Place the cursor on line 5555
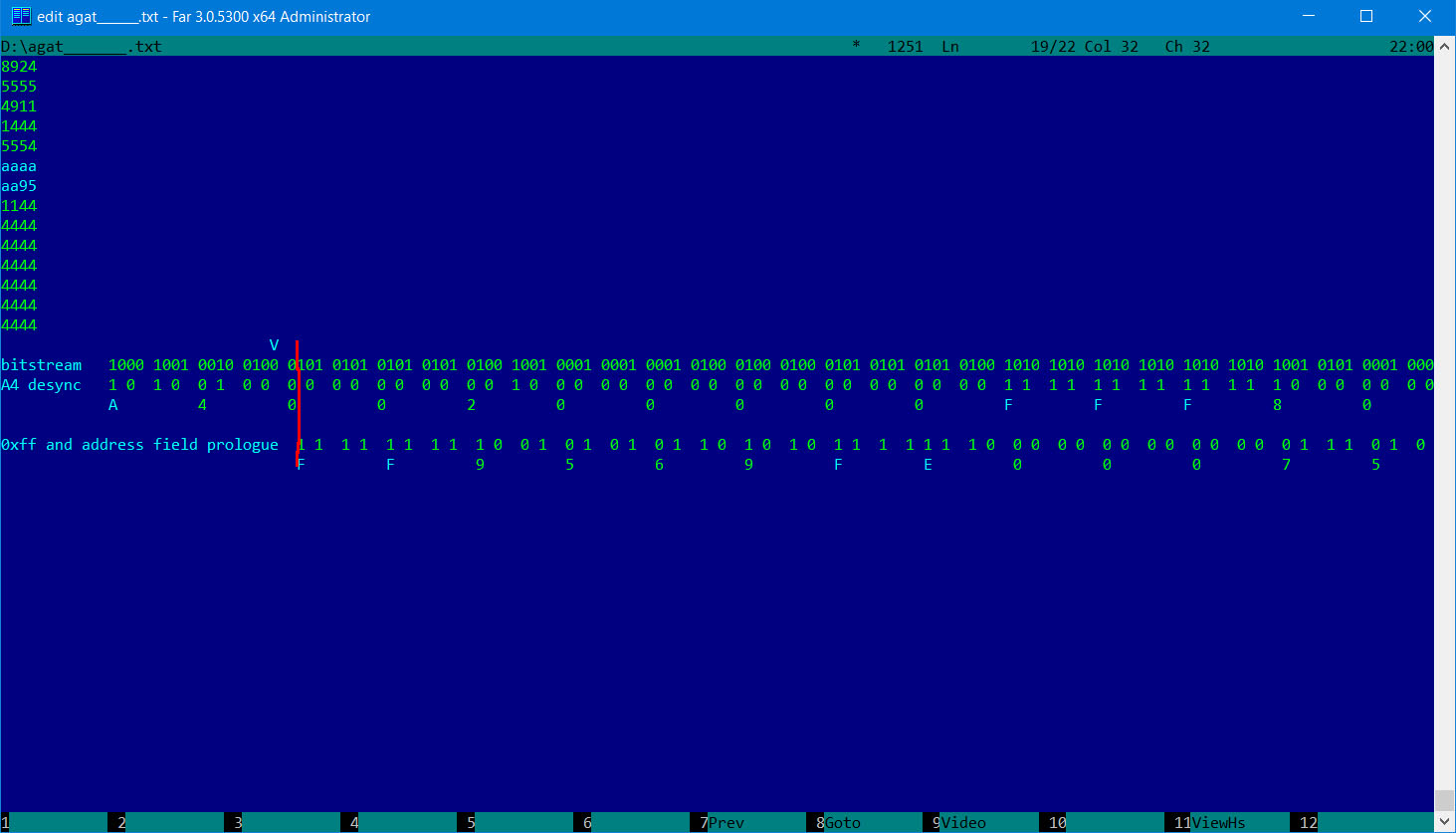The height and width of the screenshot is (833, 1456). click(19, 87)
